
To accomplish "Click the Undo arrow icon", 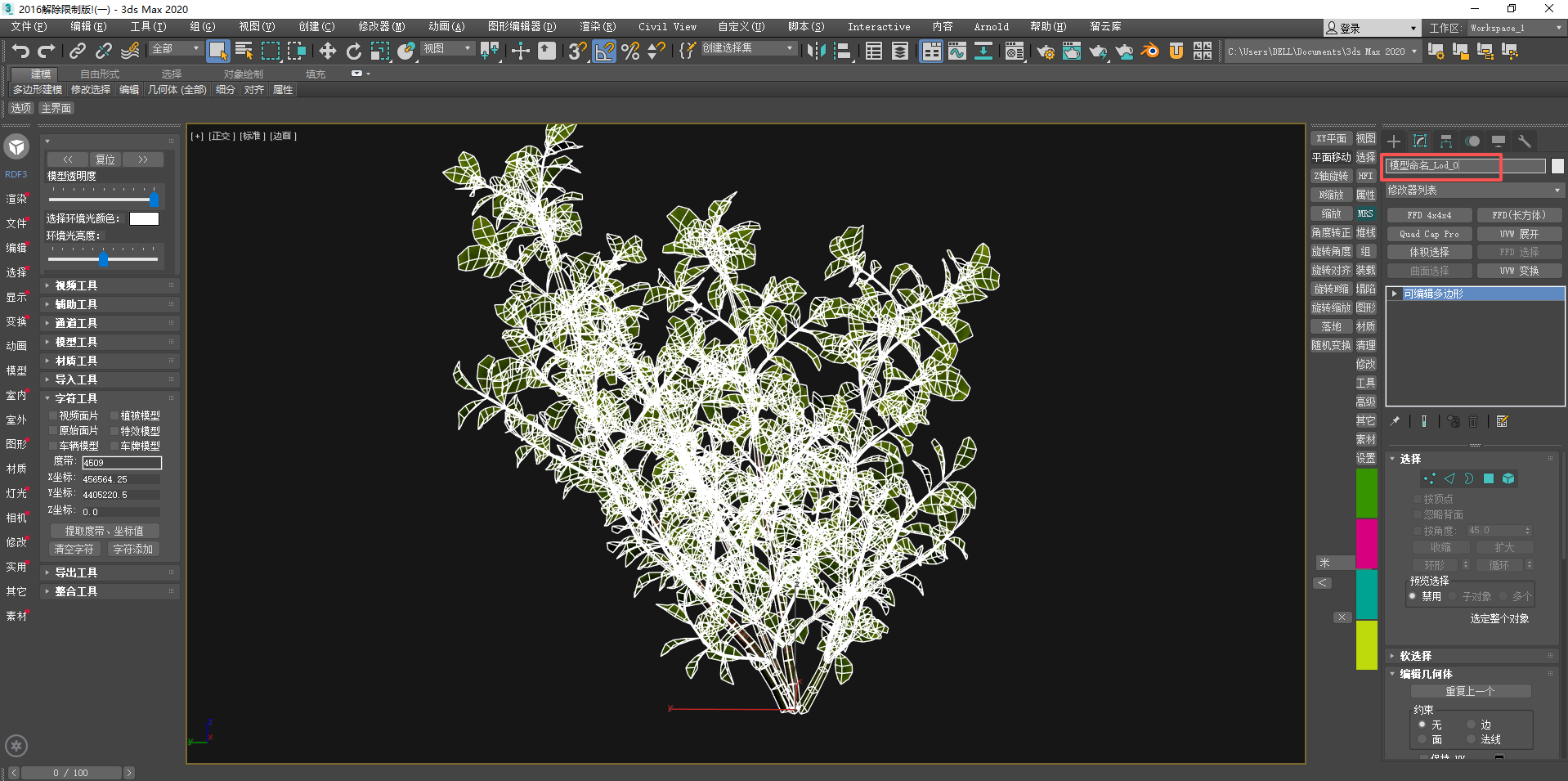I will pos(20,52).
